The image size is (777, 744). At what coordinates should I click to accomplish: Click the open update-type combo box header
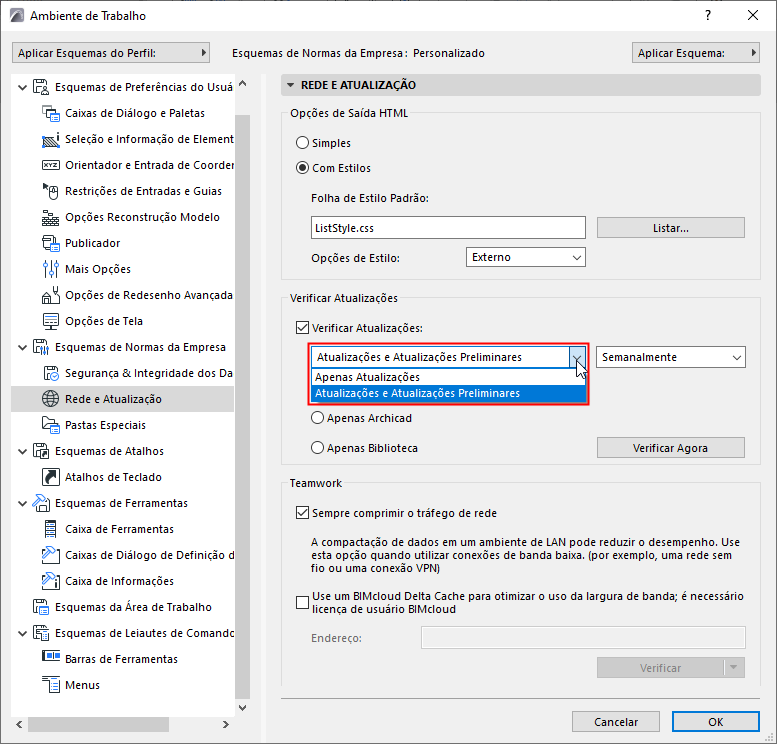[448, 357]
